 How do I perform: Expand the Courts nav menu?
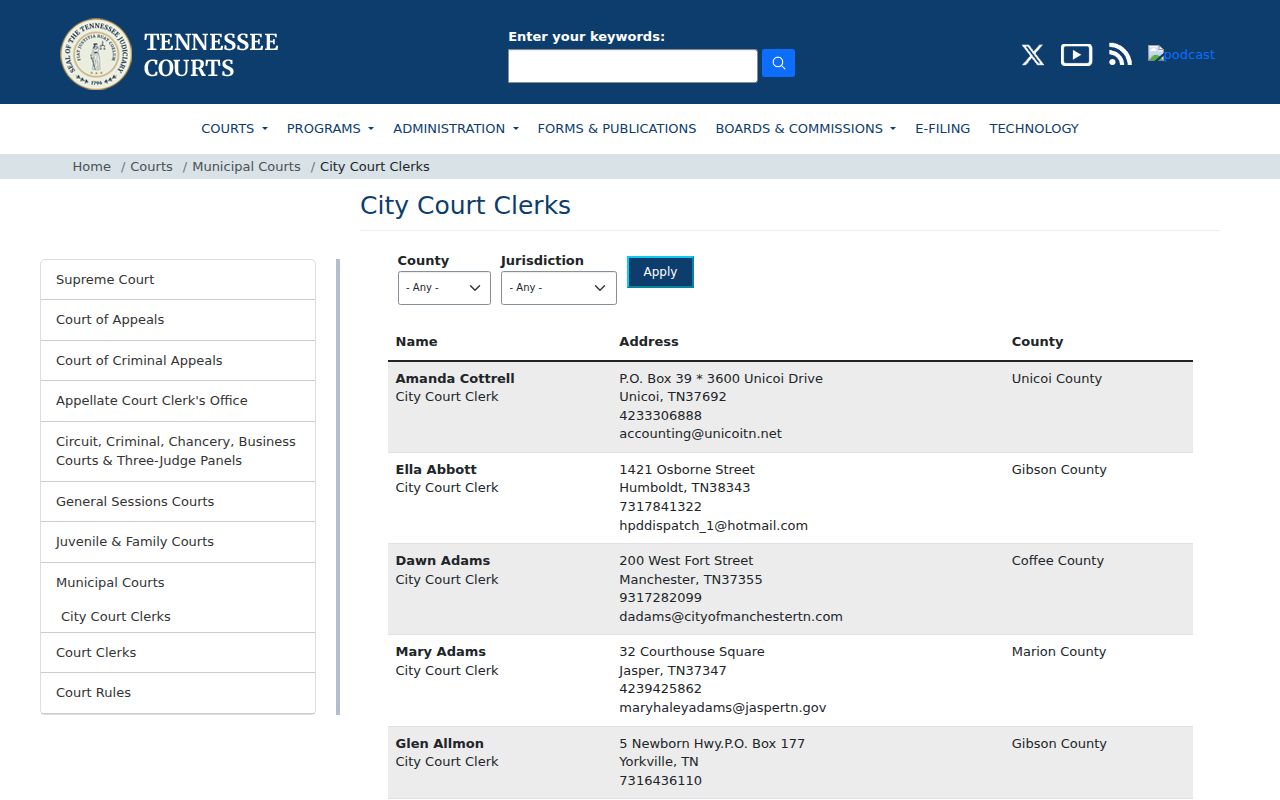[234, 128]
